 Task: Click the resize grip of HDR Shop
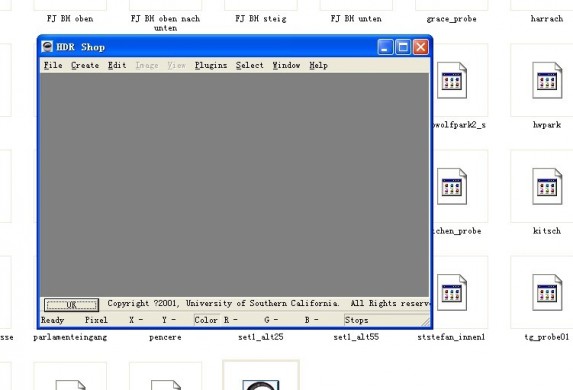426,322
